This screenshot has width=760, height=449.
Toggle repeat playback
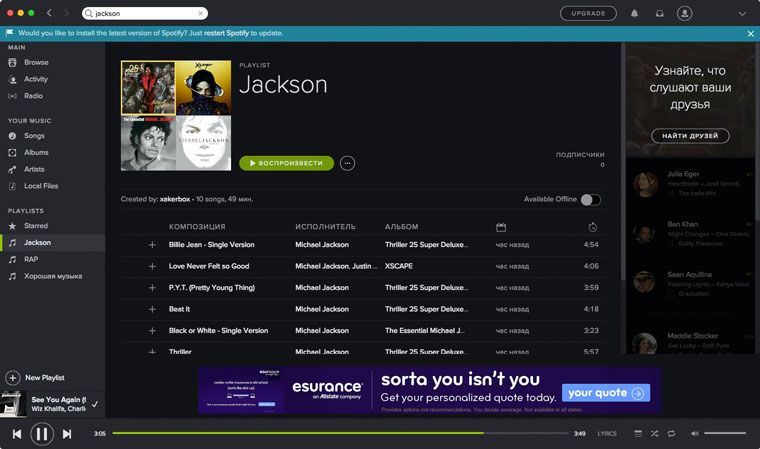(671, 433)
